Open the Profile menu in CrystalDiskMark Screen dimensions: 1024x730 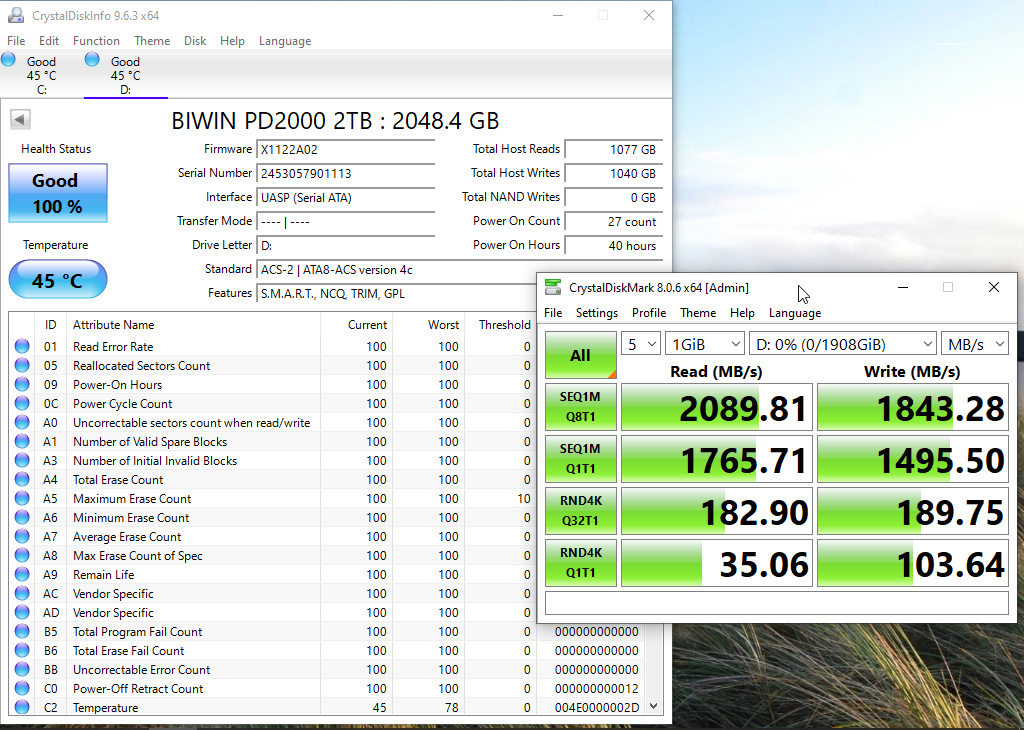pyautogui.click(x=648, y=313)
